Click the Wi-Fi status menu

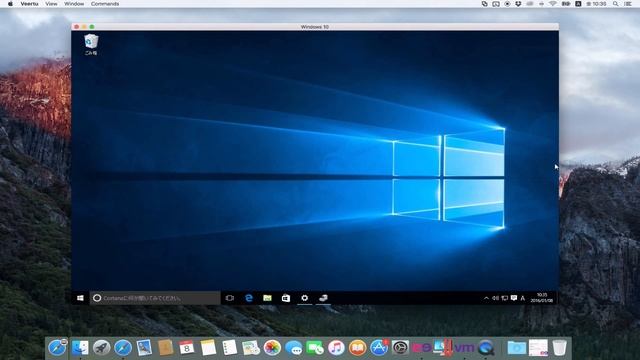click(553, 4)
